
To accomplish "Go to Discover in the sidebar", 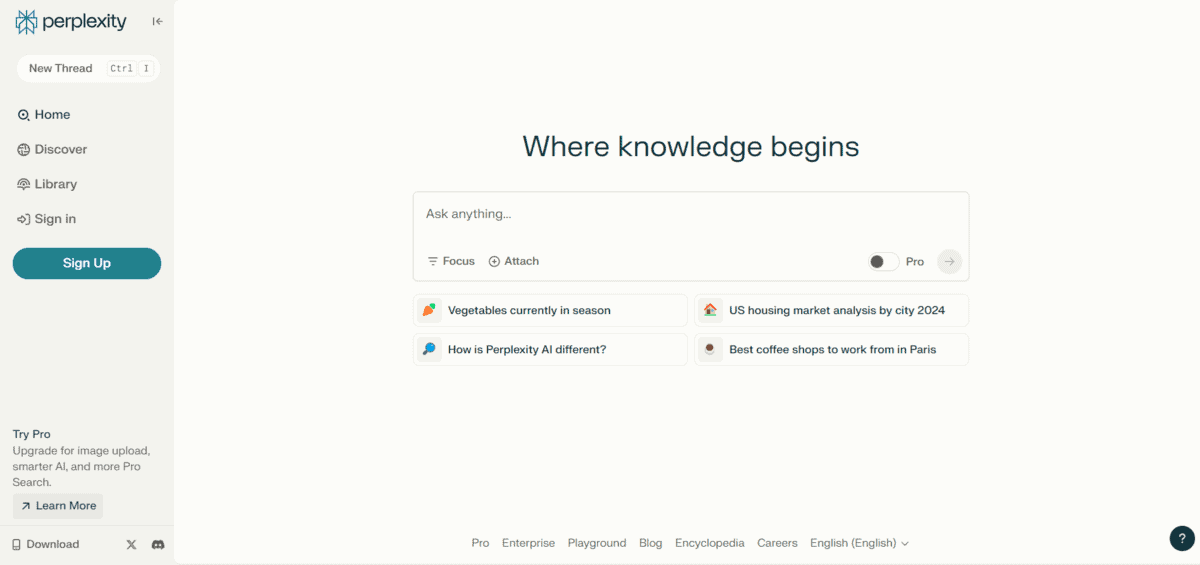I will (x=60, y=149).
